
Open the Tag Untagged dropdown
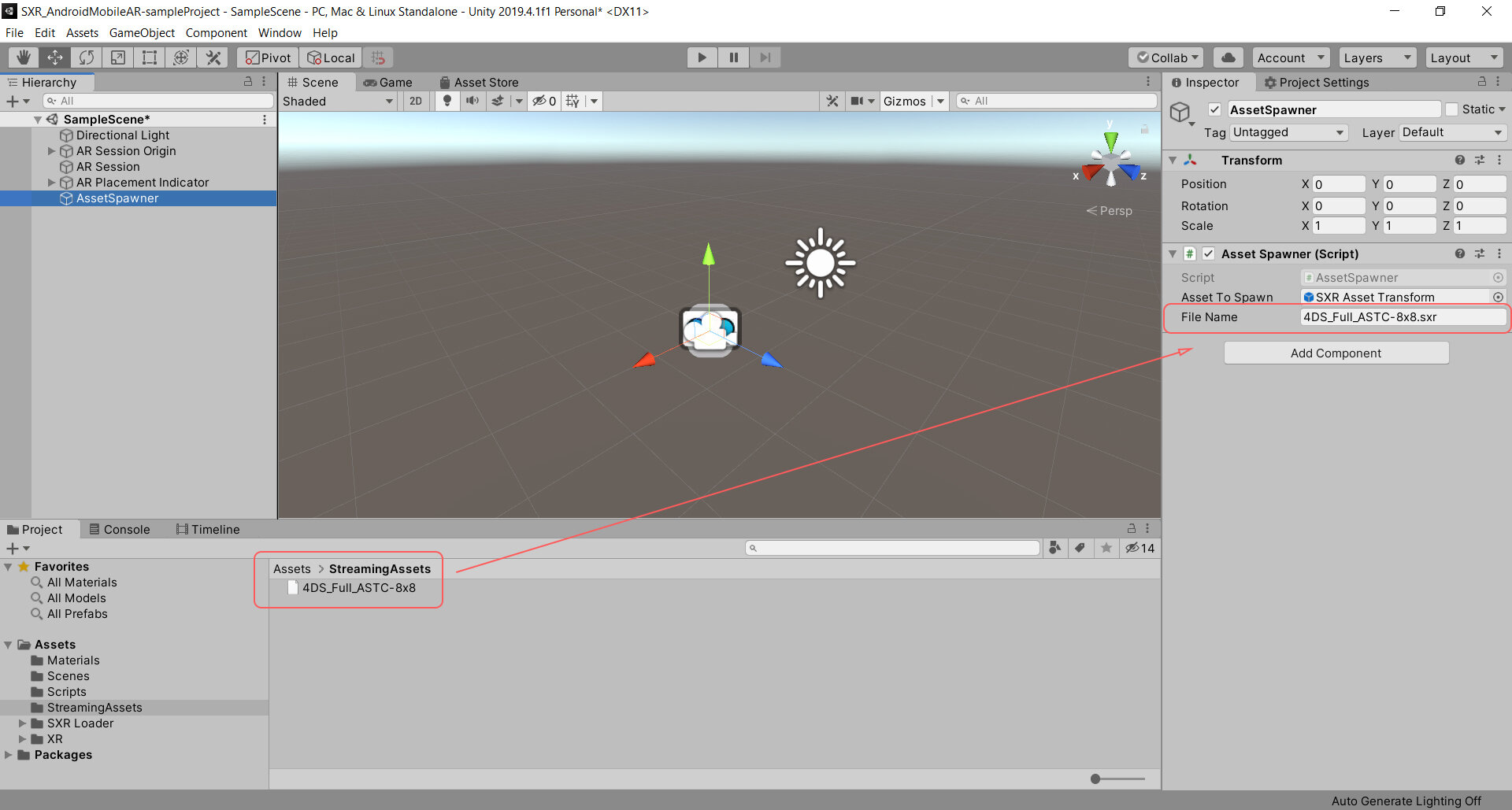click(x=1288, y=132)
